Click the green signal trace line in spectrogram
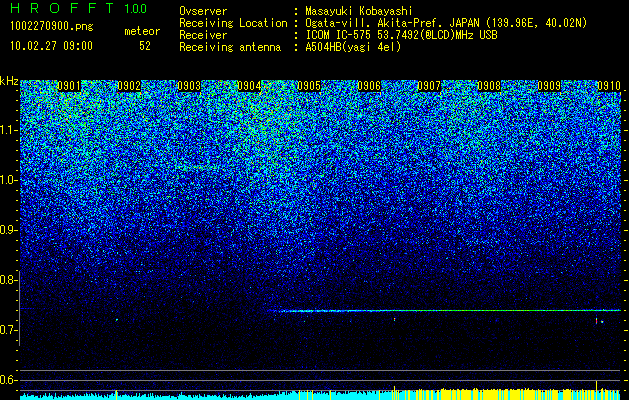This screenshot has height=400, width=629. (x=445, y=311)
